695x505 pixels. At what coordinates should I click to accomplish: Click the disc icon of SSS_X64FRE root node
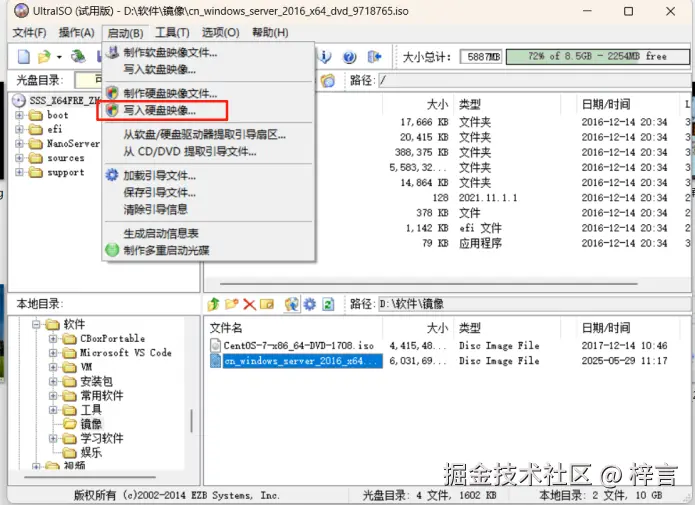point(19,101)
